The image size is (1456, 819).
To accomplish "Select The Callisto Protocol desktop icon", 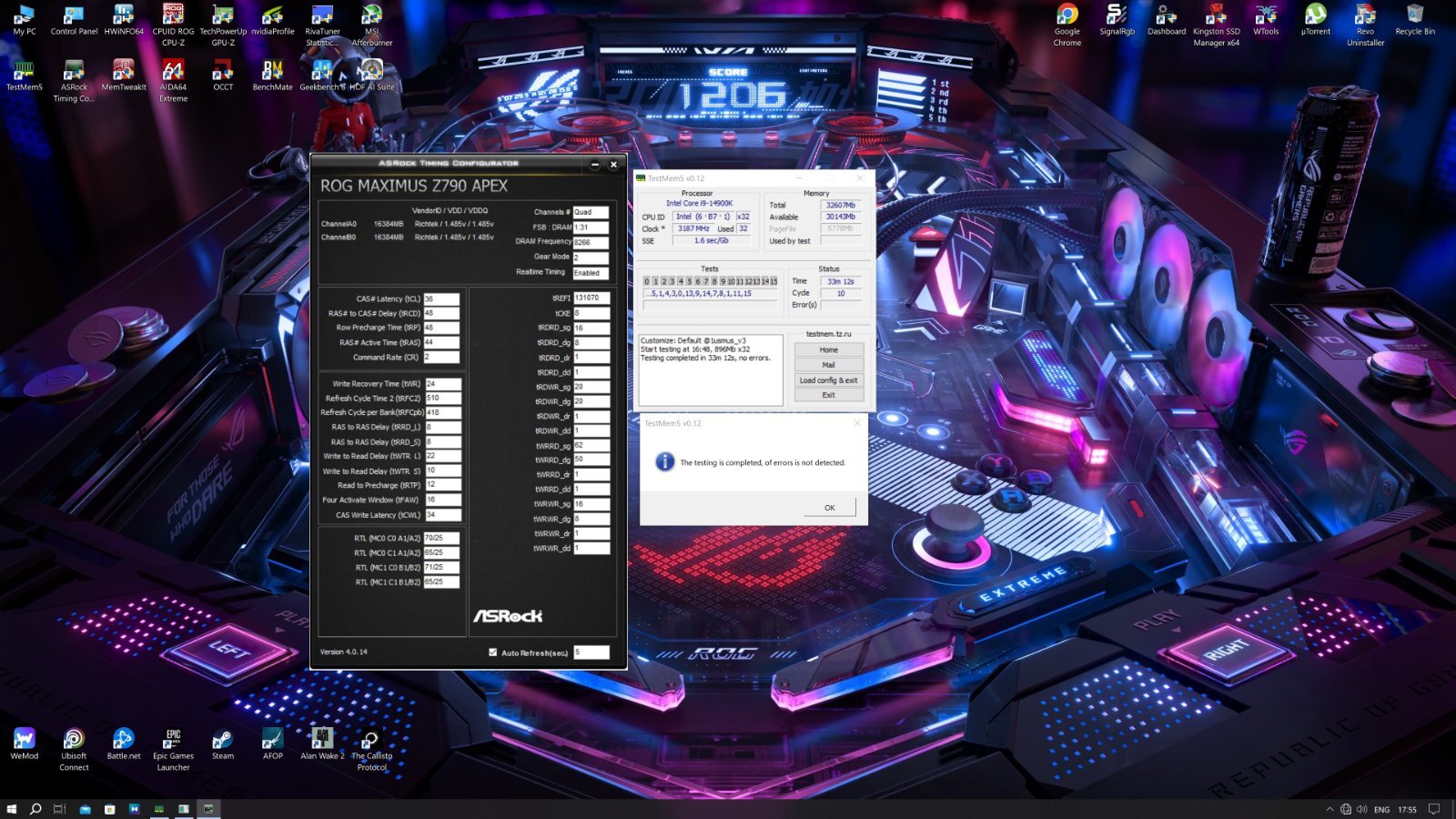I will coord(371,750).
